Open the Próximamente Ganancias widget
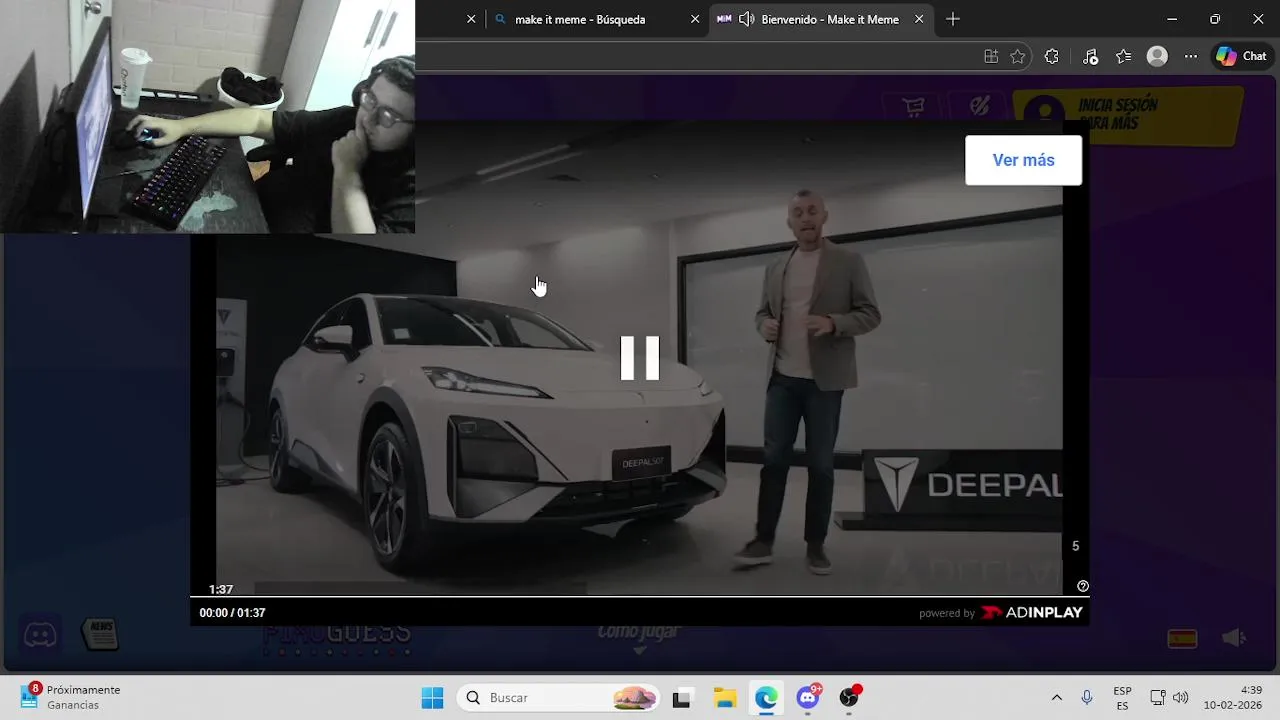1280x720 pixels. pyautogui.click(x=70, y=697)
